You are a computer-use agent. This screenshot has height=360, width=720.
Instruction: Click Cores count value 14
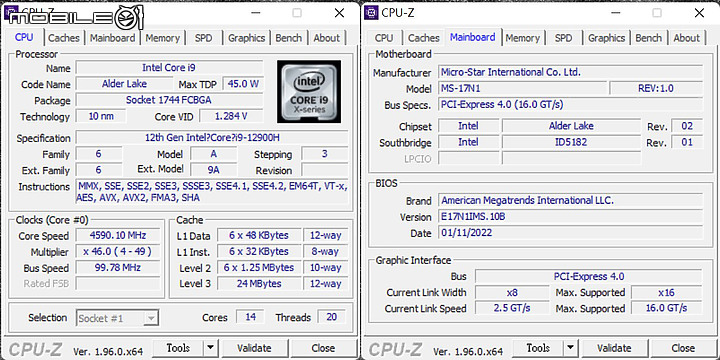click(250, 317)
